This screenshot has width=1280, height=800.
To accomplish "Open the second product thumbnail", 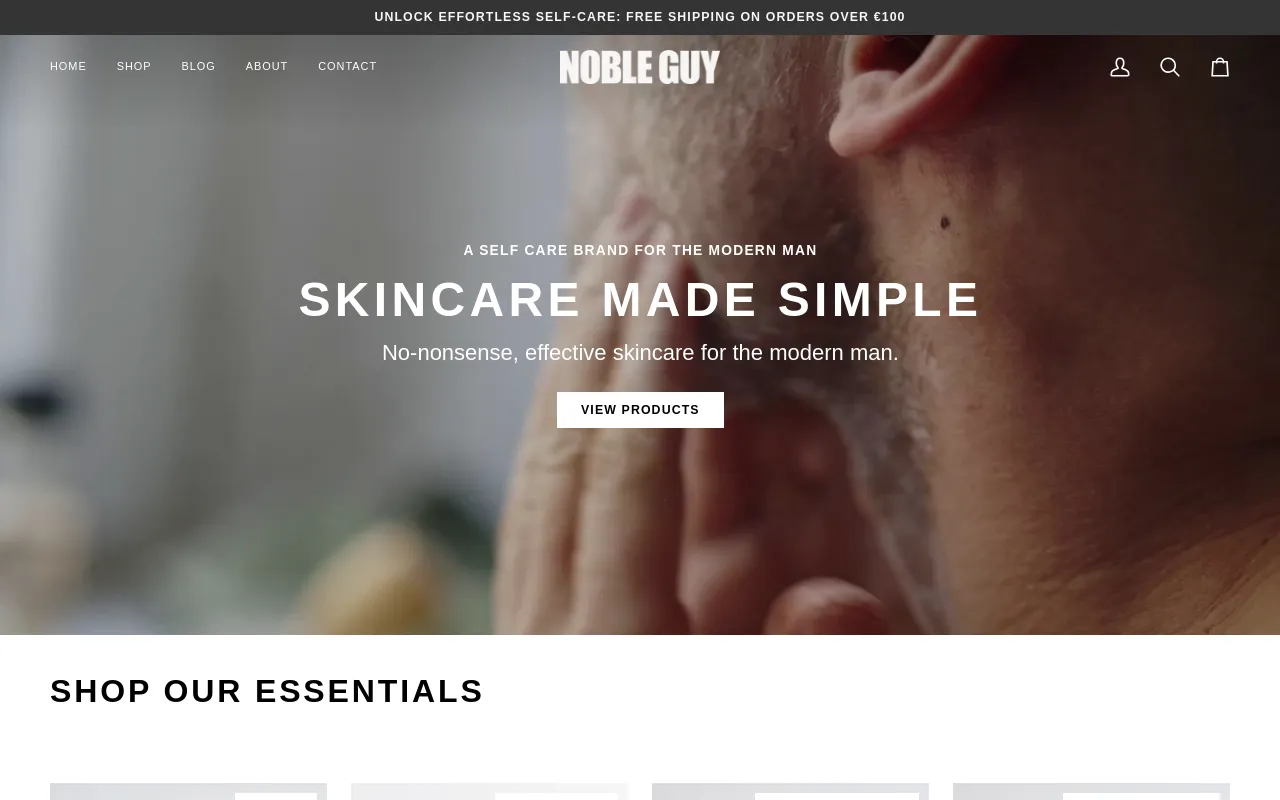I will pyautogui.click(x=489, y=791).
